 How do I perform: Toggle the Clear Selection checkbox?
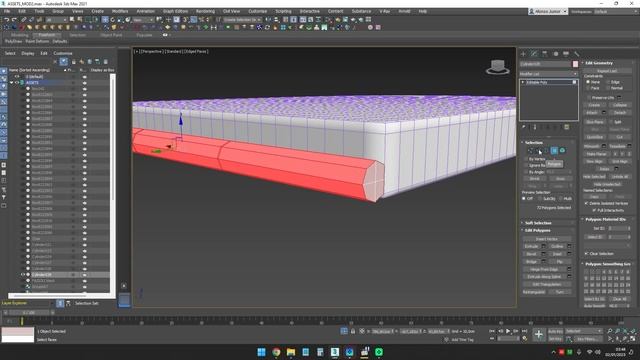[587, 253]
